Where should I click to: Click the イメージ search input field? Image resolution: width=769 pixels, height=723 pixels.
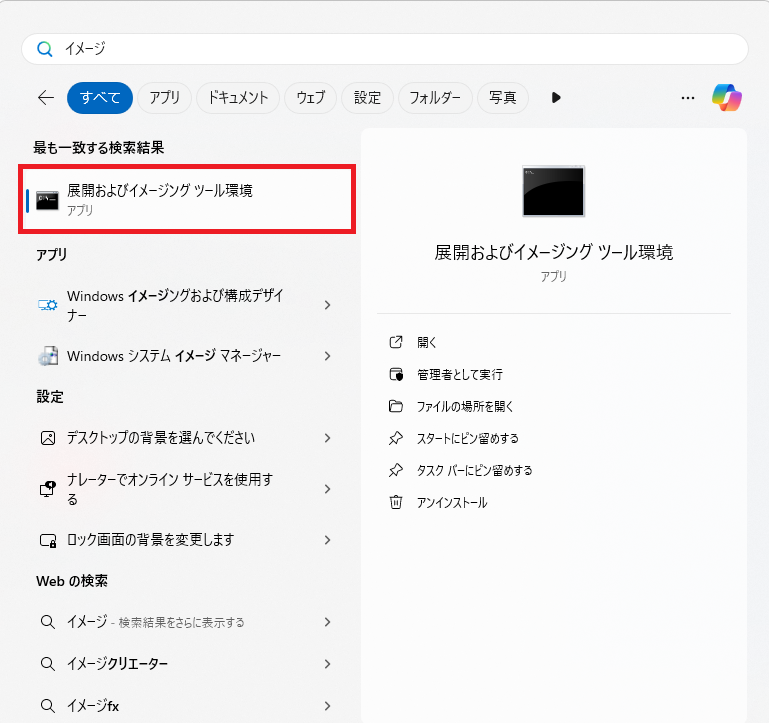[384, 49]
